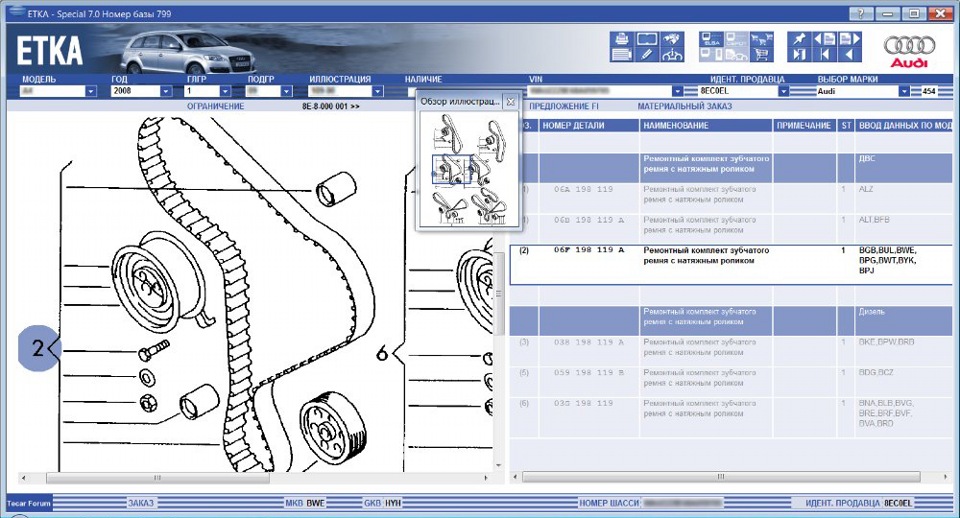Click the pushpin icon
The height and width of the screenshot is (518, 960).
point(799,40)
